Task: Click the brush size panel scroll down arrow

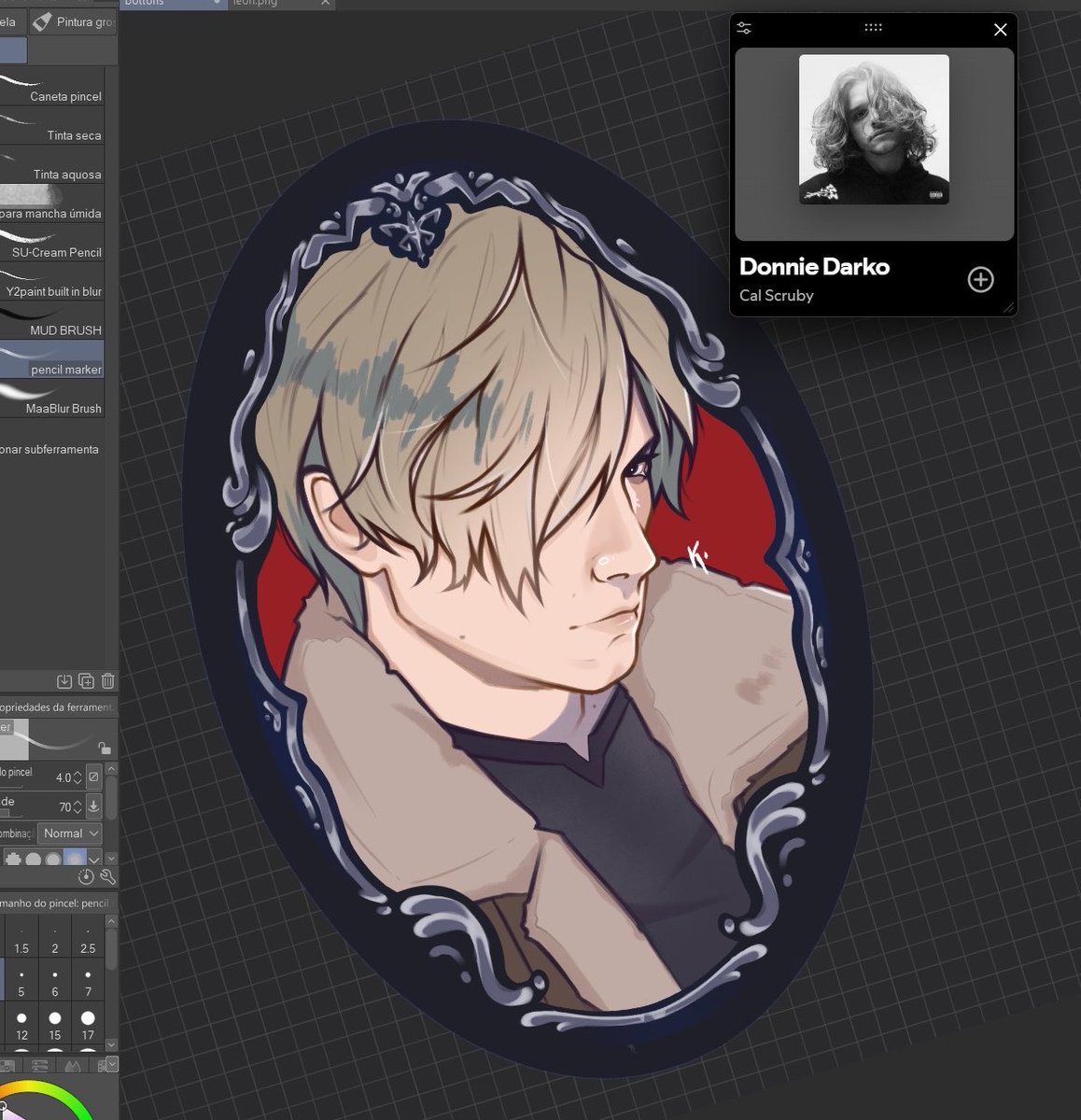Action: 112,1044
